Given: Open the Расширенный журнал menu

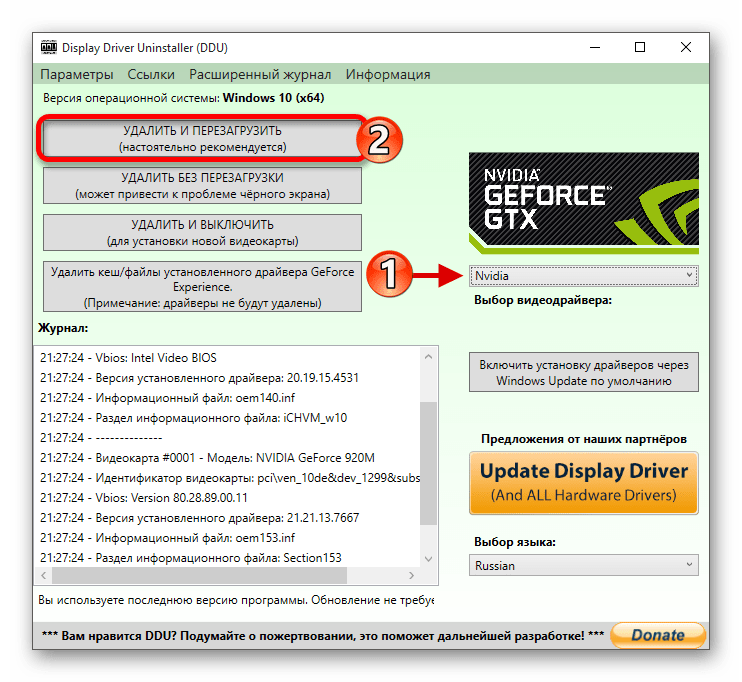Looking at the screenshot, I should tap(260, 74).
